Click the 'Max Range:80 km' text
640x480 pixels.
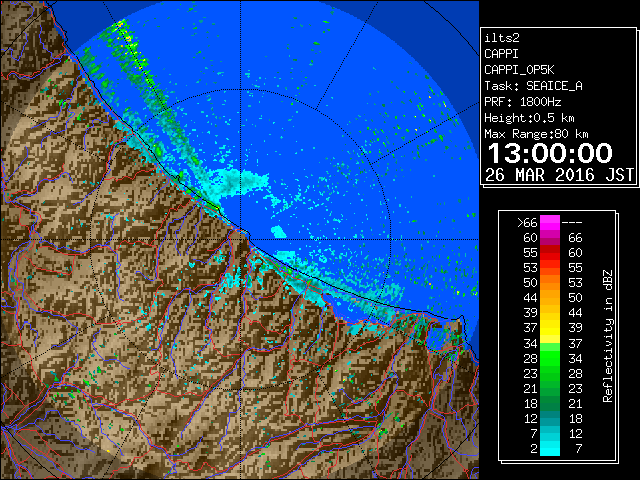click(536, 134)
